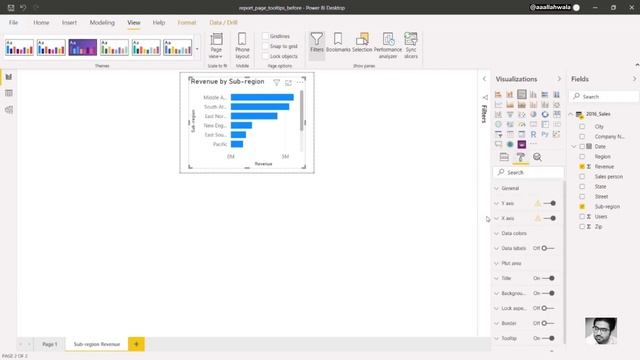Check the Region field checkbox
The image size is (640, 360).
582,156
